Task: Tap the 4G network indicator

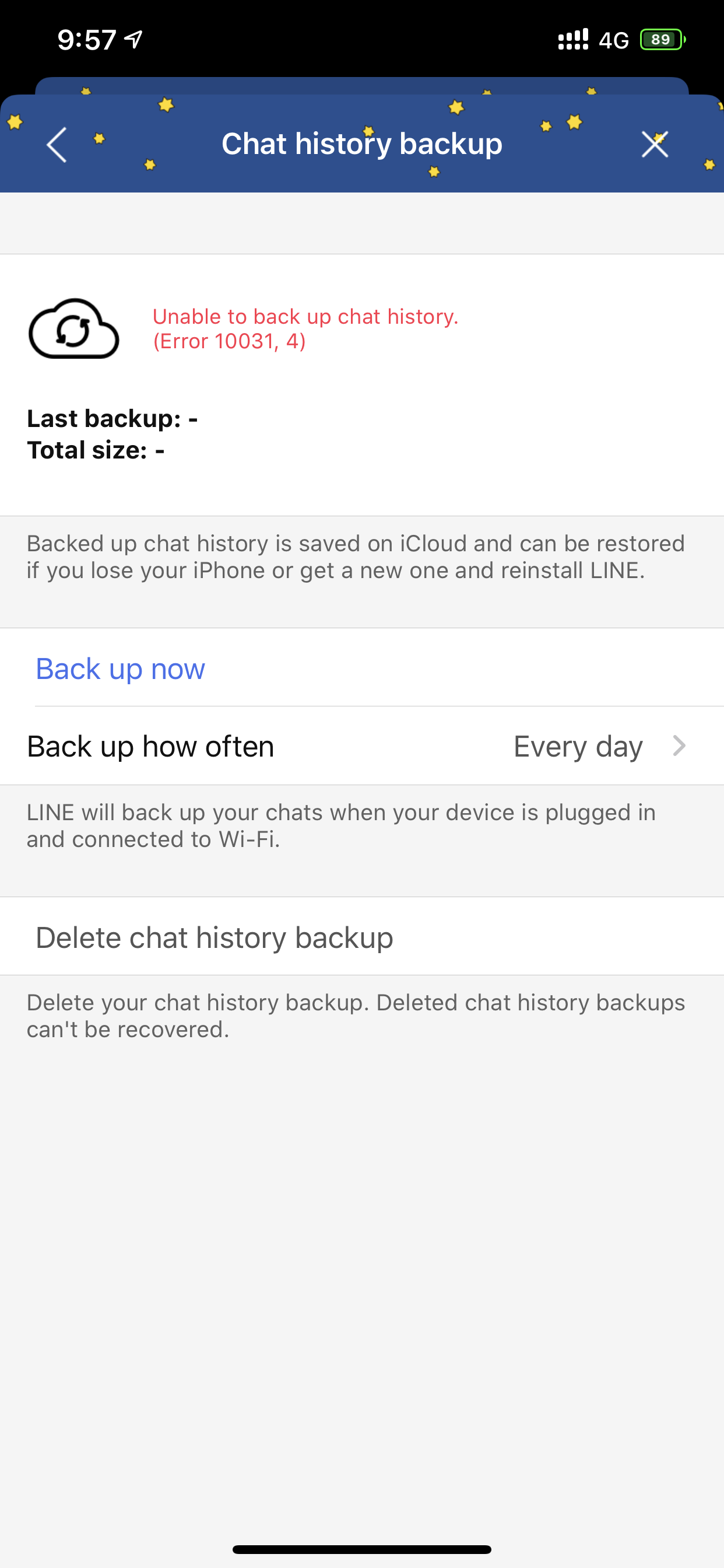Action: pos(613,40)
